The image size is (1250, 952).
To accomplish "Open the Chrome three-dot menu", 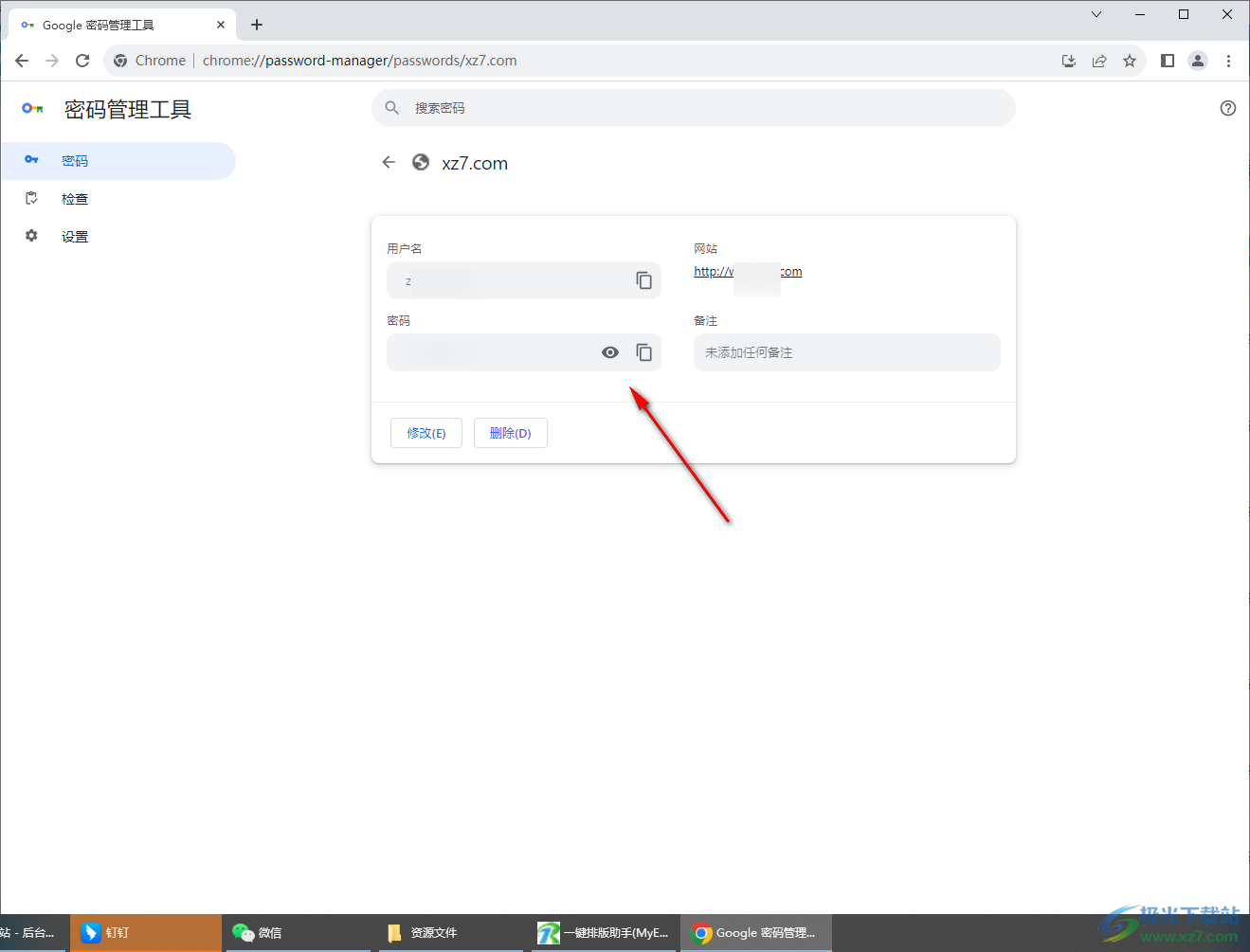I will 1228,61.
